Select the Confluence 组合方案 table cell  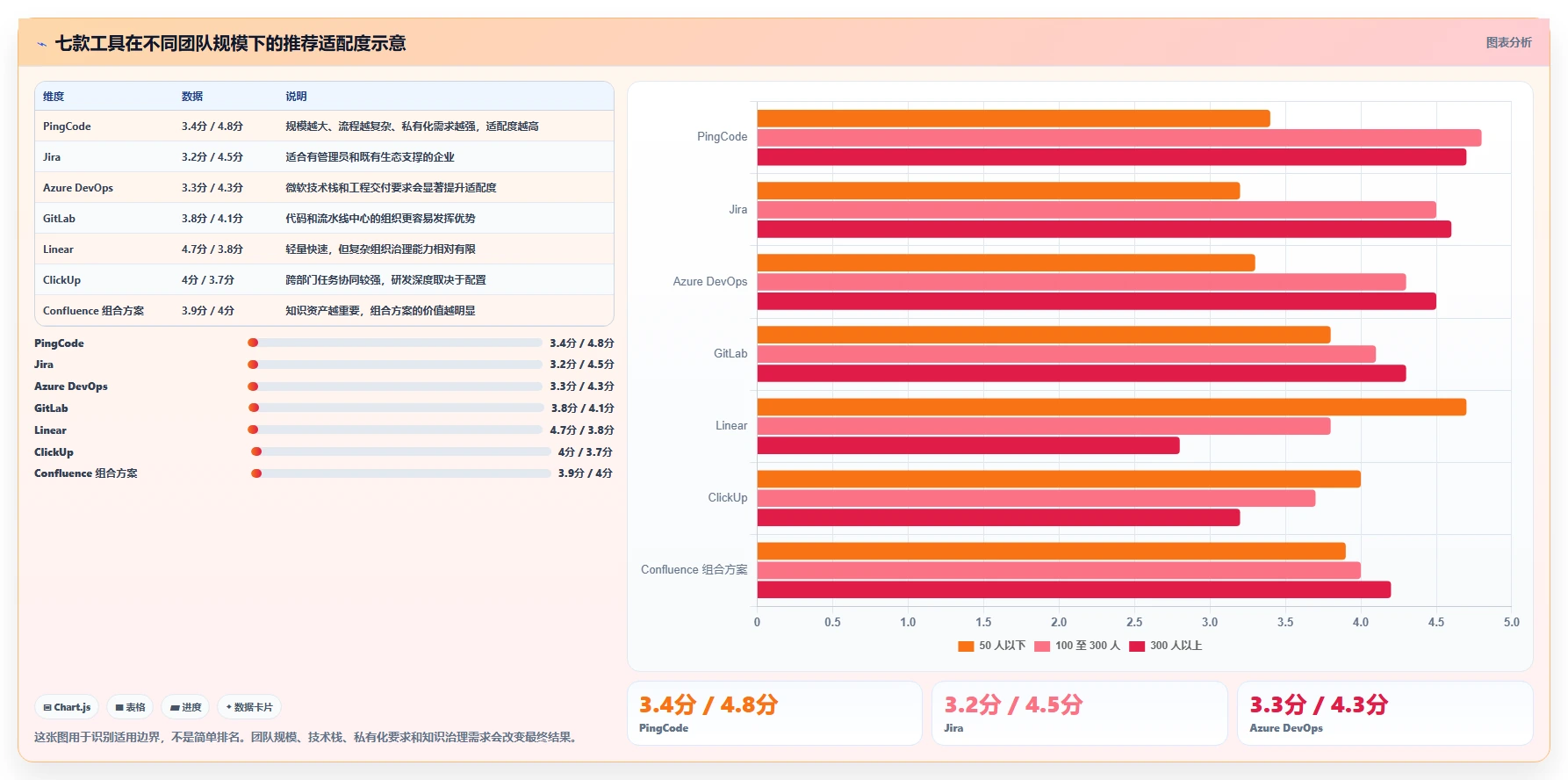click(93, 311)
